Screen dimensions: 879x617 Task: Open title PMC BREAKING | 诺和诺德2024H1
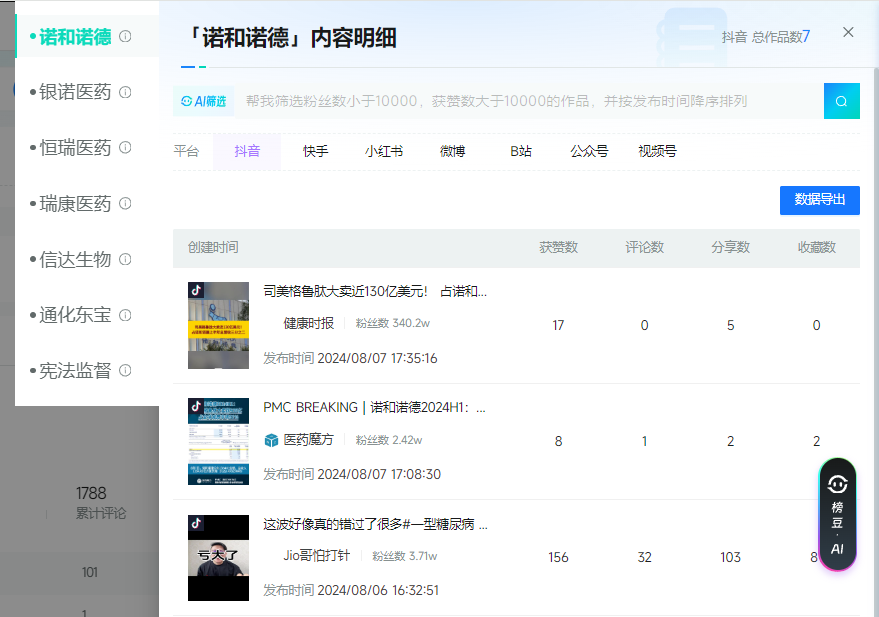[x=374, y=407]
